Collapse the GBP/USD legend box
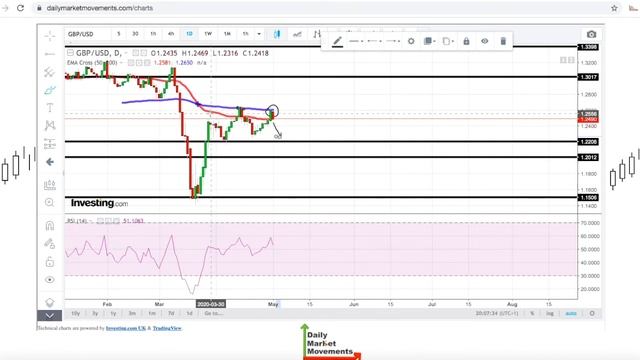Image resolution: width=640 pixels, height=360 pixels. point(70,53)
